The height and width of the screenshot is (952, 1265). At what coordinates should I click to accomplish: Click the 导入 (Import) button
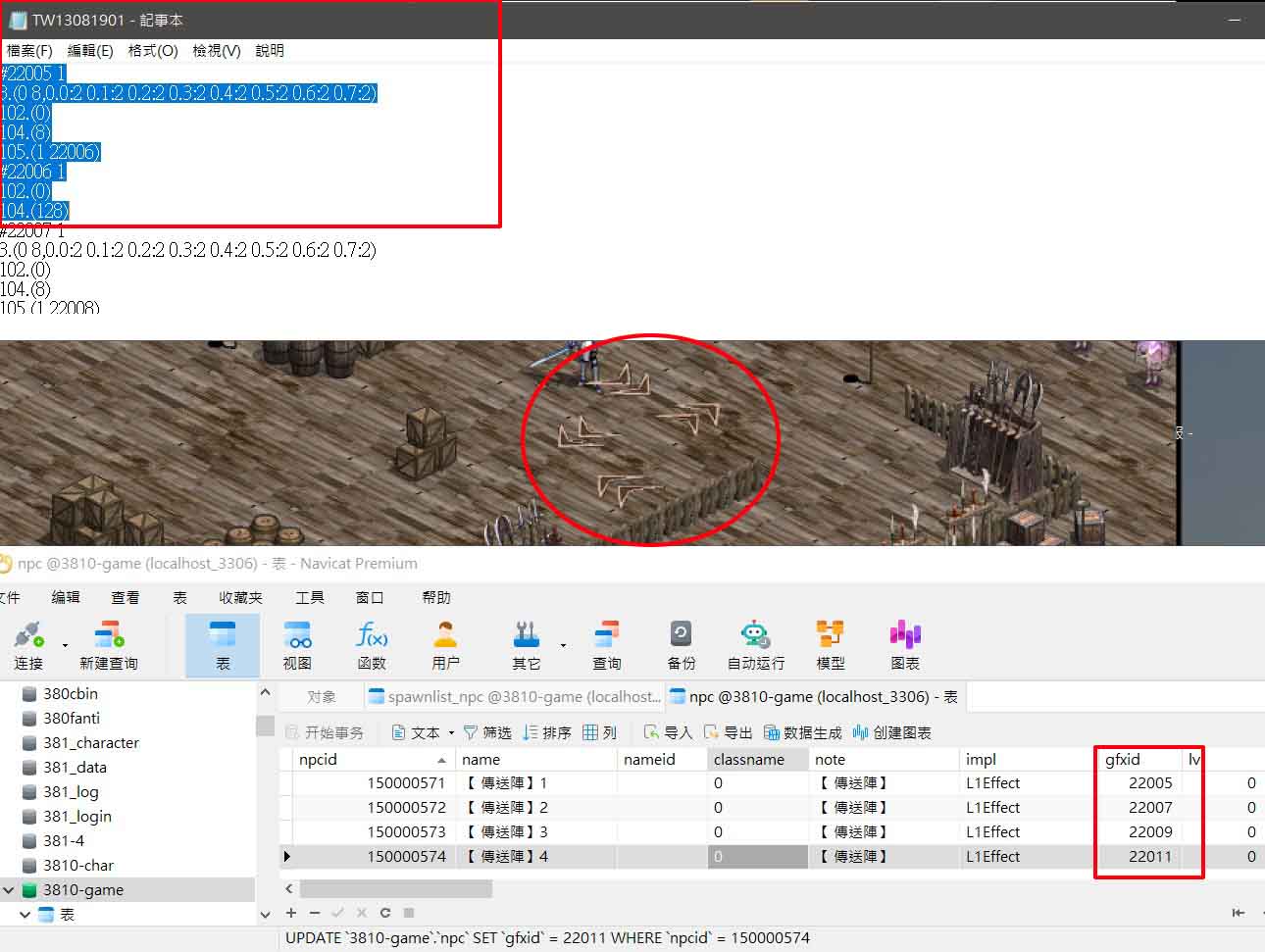(668, 732)
